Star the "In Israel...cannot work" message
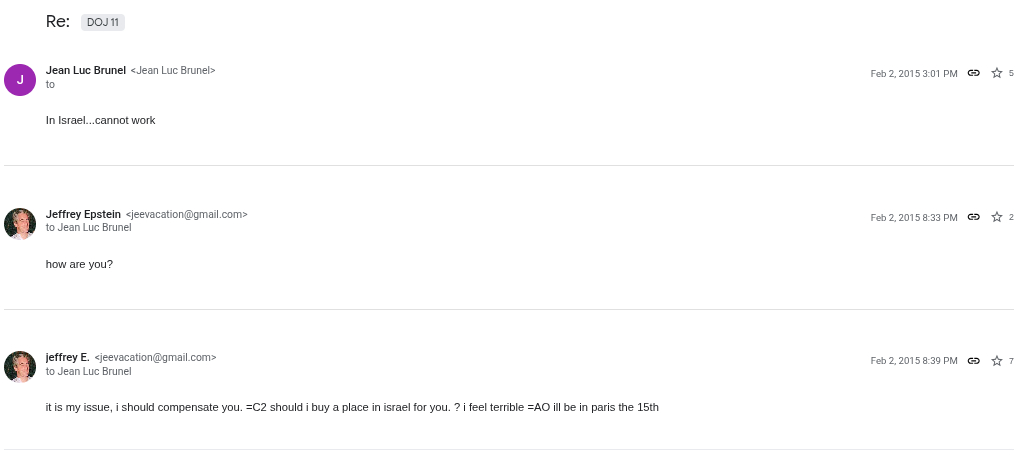 [x=996, y=73]
